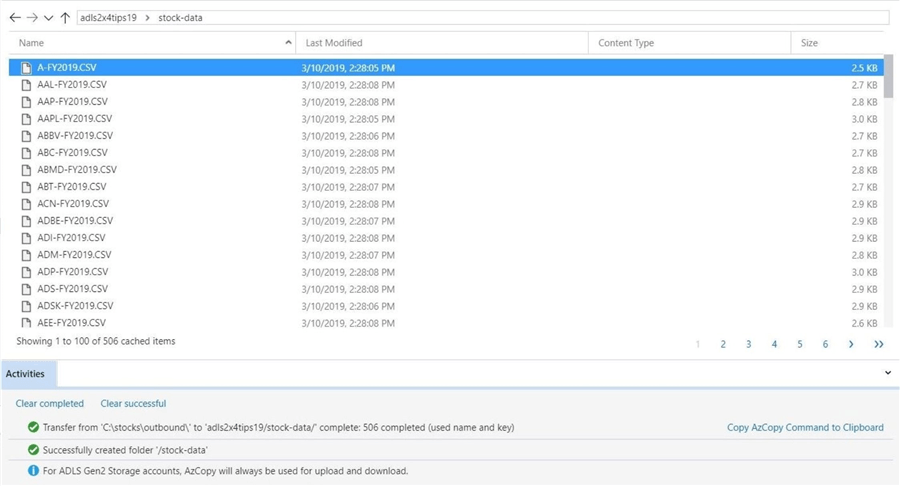Viewport: 900px width, 486px height.
Task: Copy AzCopy Command to Clipboard
Action: pyautogui.click(x=805, y=427)
